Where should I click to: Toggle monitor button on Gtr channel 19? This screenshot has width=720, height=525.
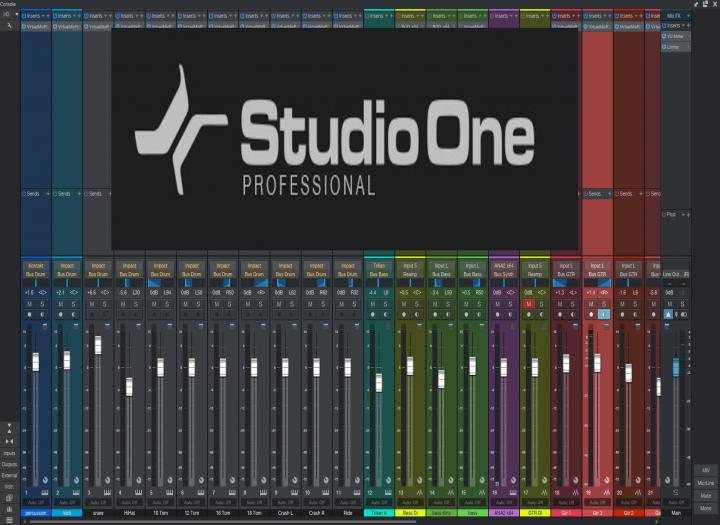pos(604,315)
